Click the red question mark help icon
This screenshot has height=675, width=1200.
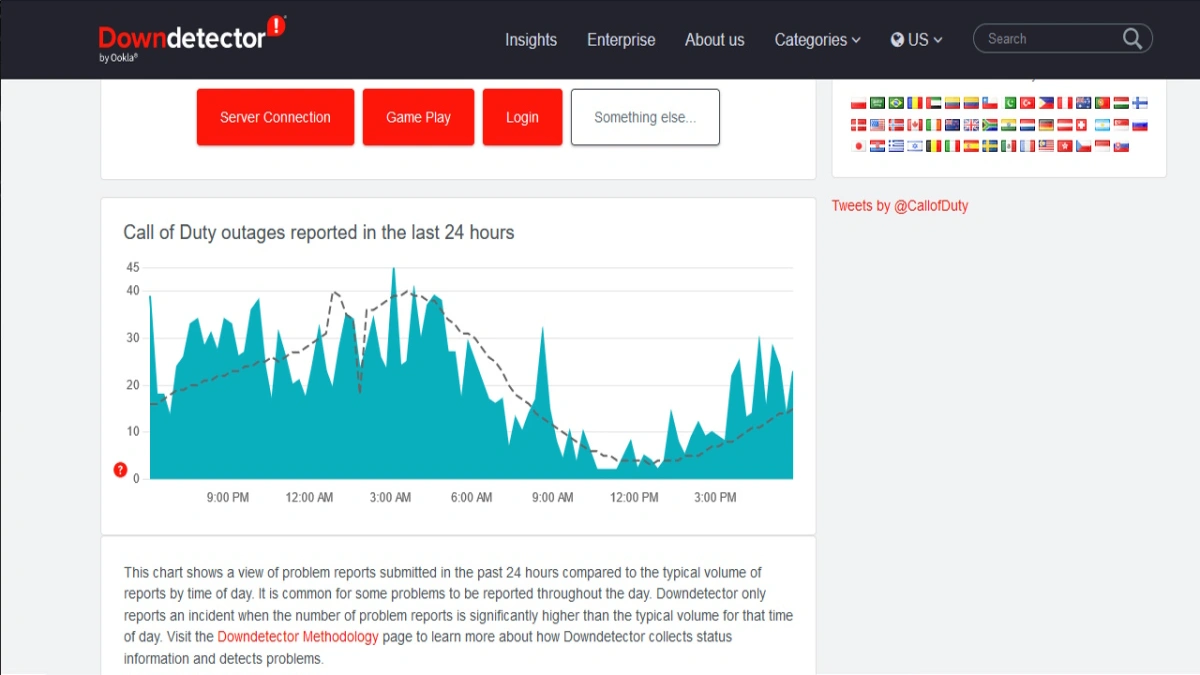pos(120,469)
